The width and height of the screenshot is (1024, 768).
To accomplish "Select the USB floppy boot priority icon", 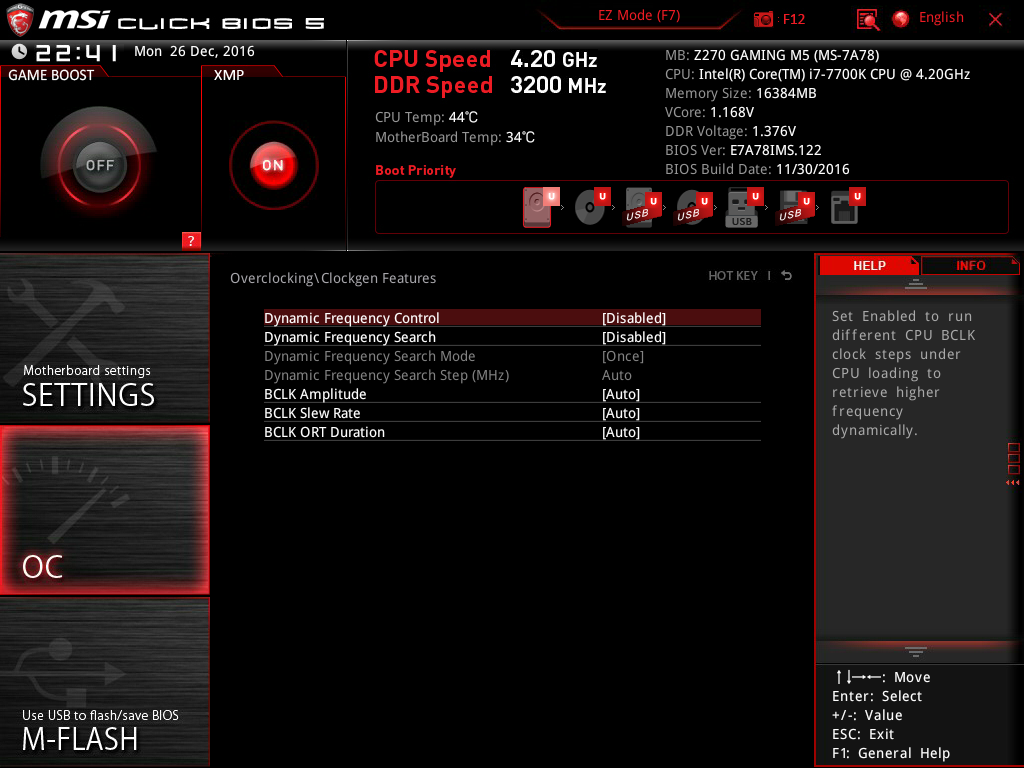I will click(x=795, y=207).
